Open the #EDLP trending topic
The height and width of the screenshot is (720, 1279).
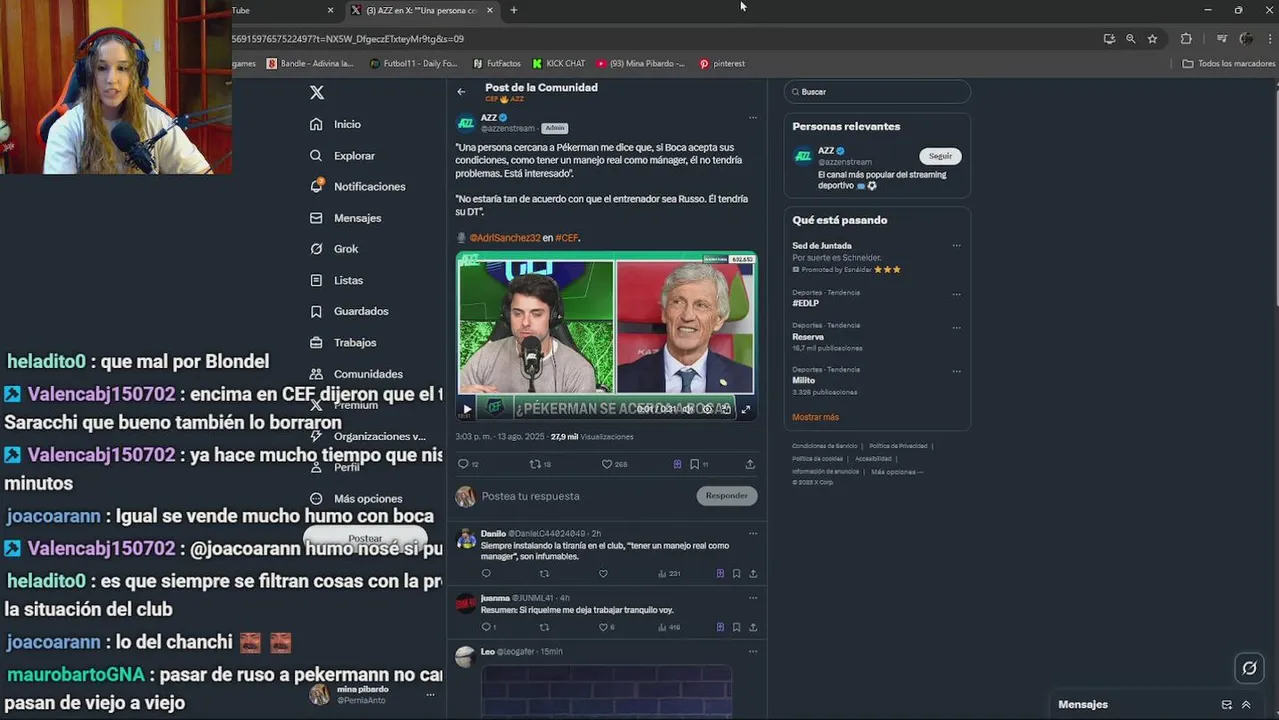(805, 303)
